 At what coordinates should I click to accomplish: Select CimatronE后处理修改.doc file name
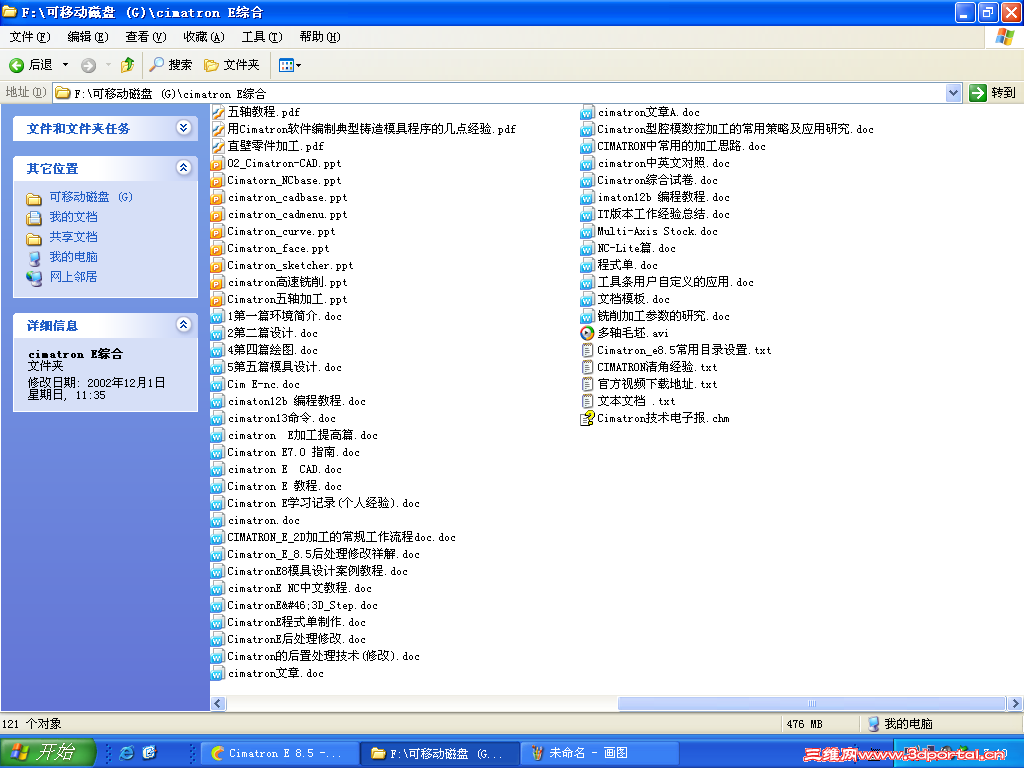[x=296, y=639]
